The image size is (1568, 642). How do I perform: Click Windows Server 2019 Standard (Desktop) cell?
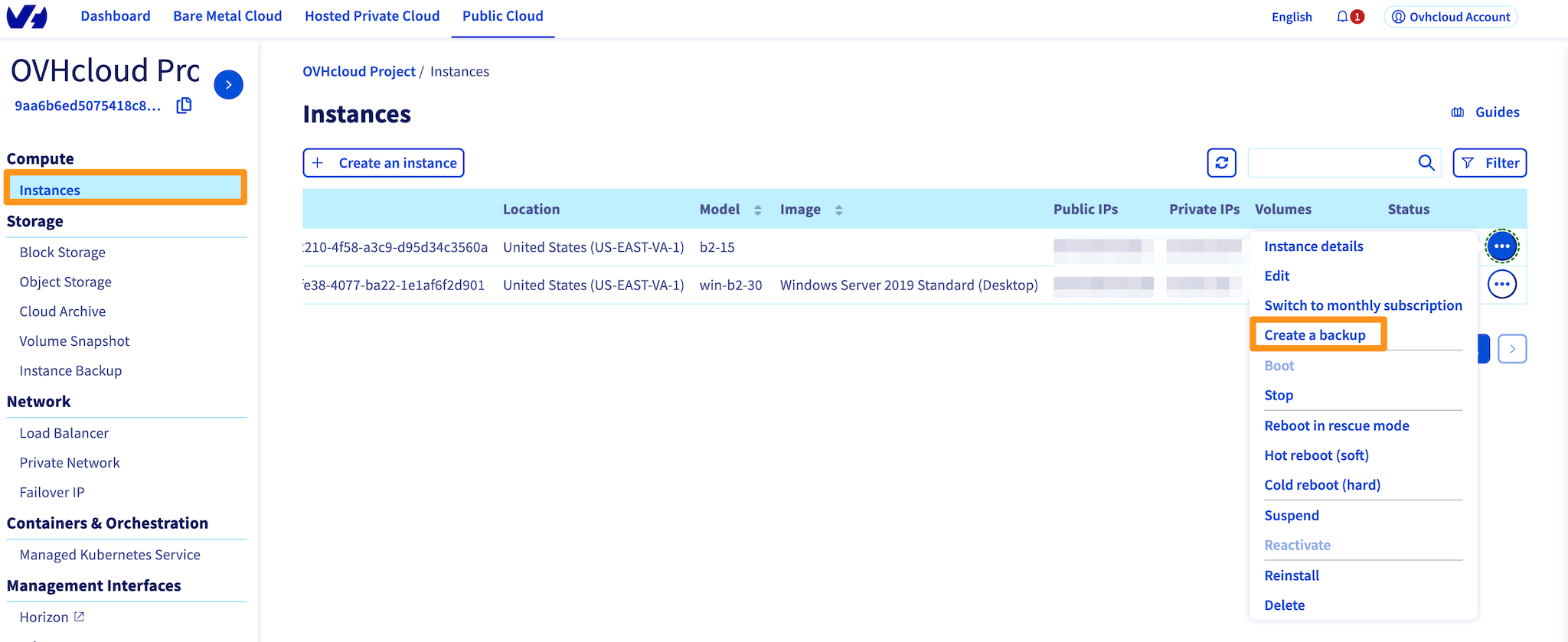[x=909, y=285]
